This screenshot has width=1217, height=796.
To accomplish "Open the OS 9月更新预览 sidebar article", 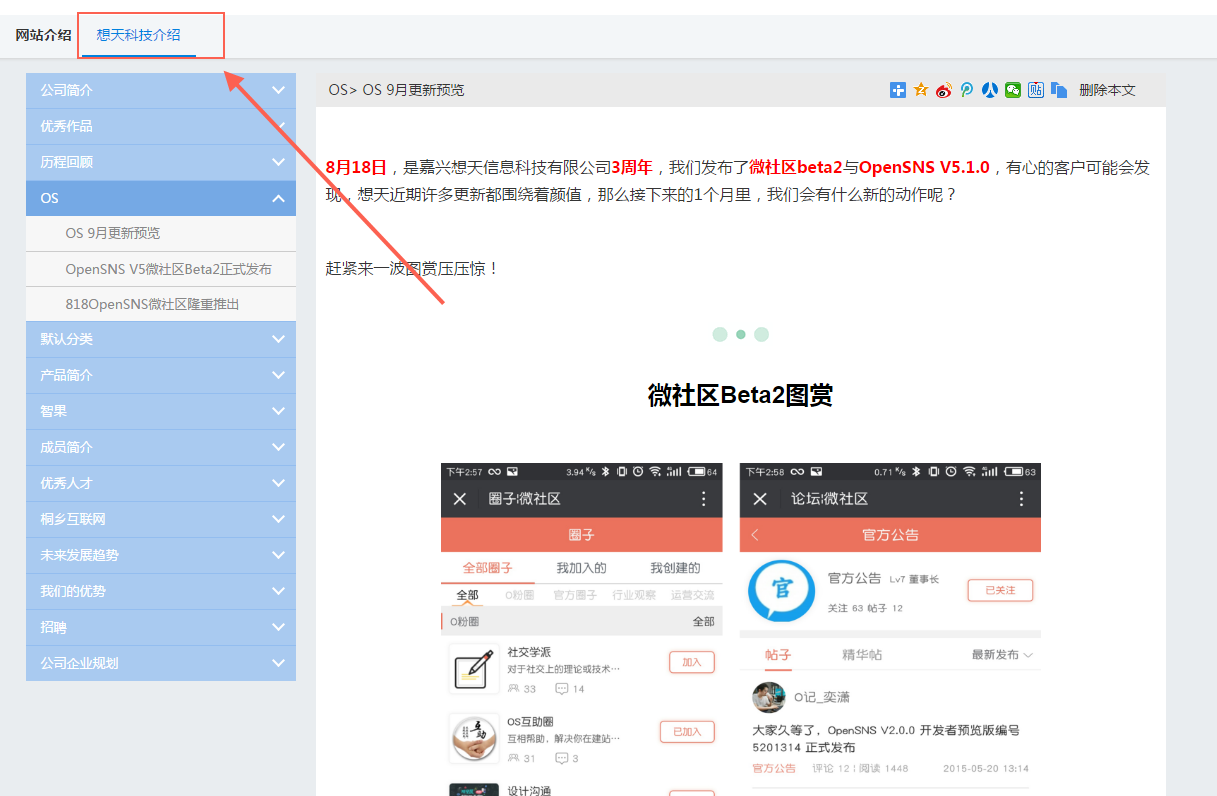I will pyautogui.click(x=161, y=233).
